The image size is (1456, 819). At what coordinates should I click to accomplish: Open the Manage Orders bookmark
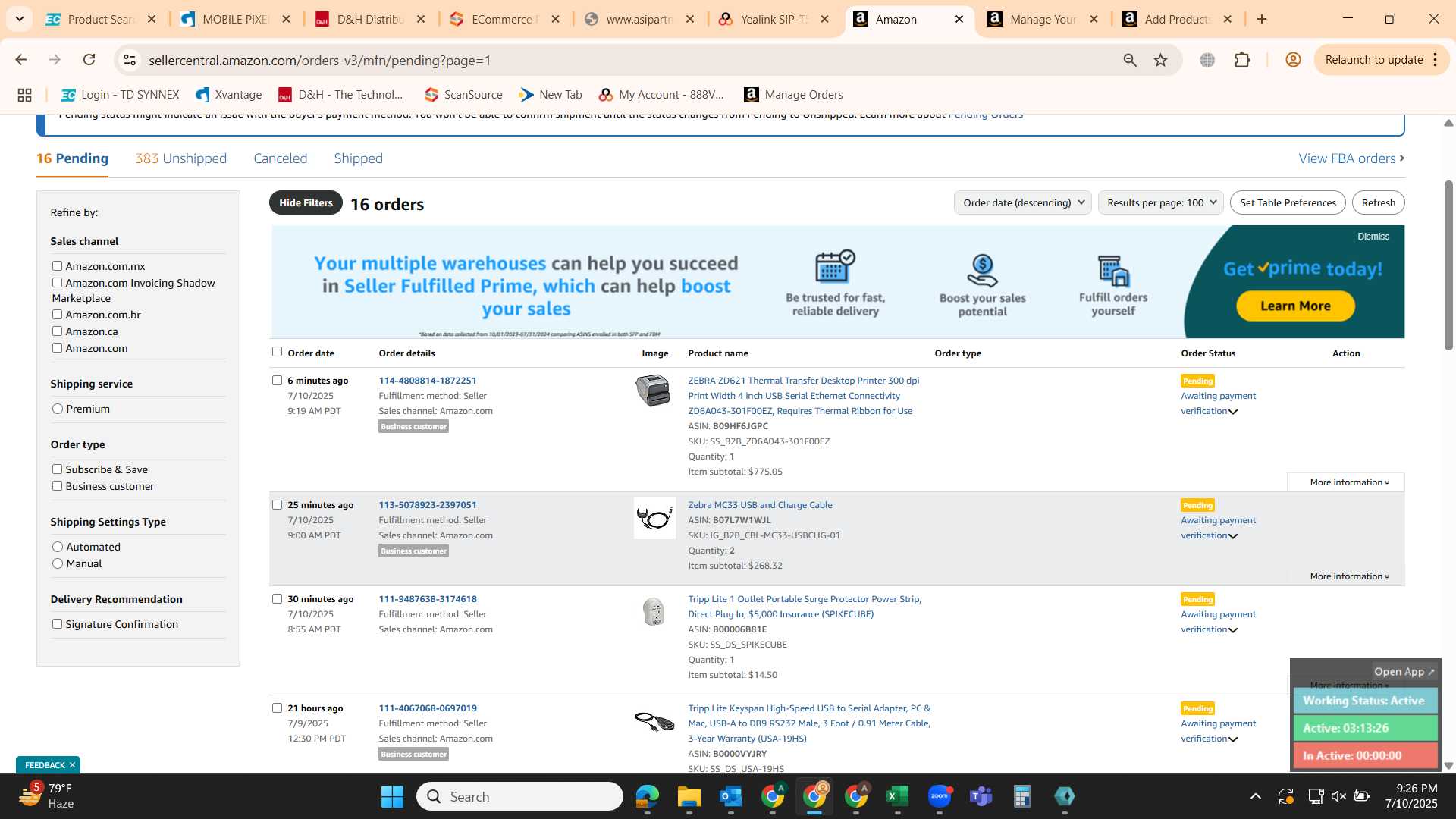(793, 95)
